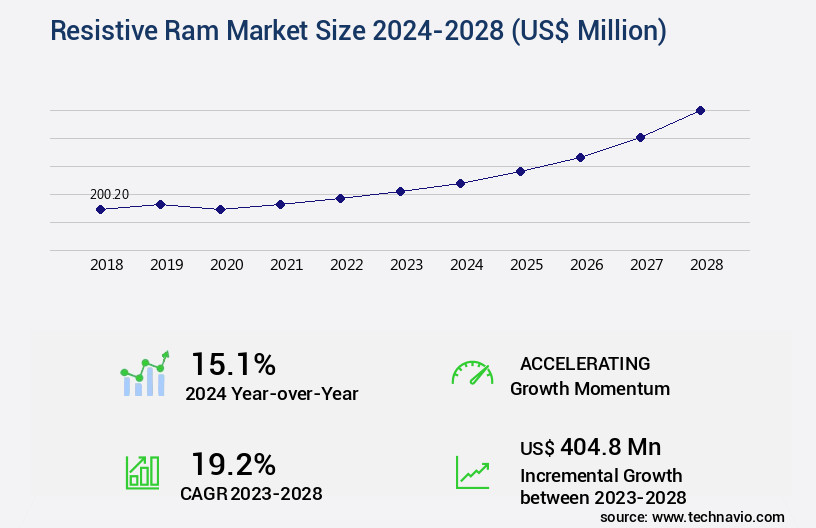Click the green speedometer gauge icon
The image size is (816, 528).
pos(472,373)
